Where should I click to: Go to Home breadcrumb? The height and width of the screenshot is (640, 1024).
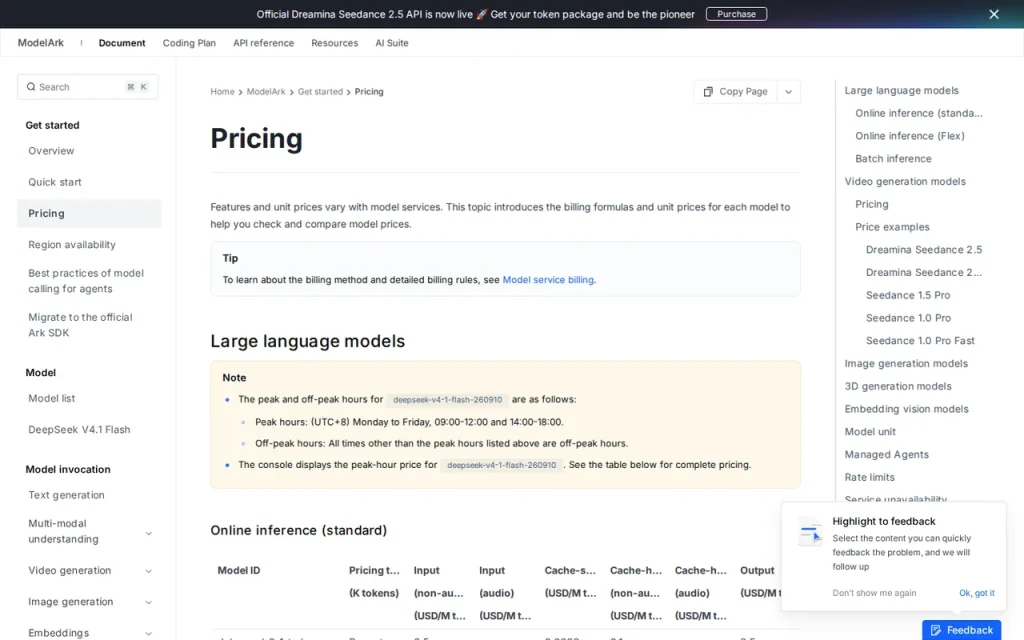pos(222,91)
